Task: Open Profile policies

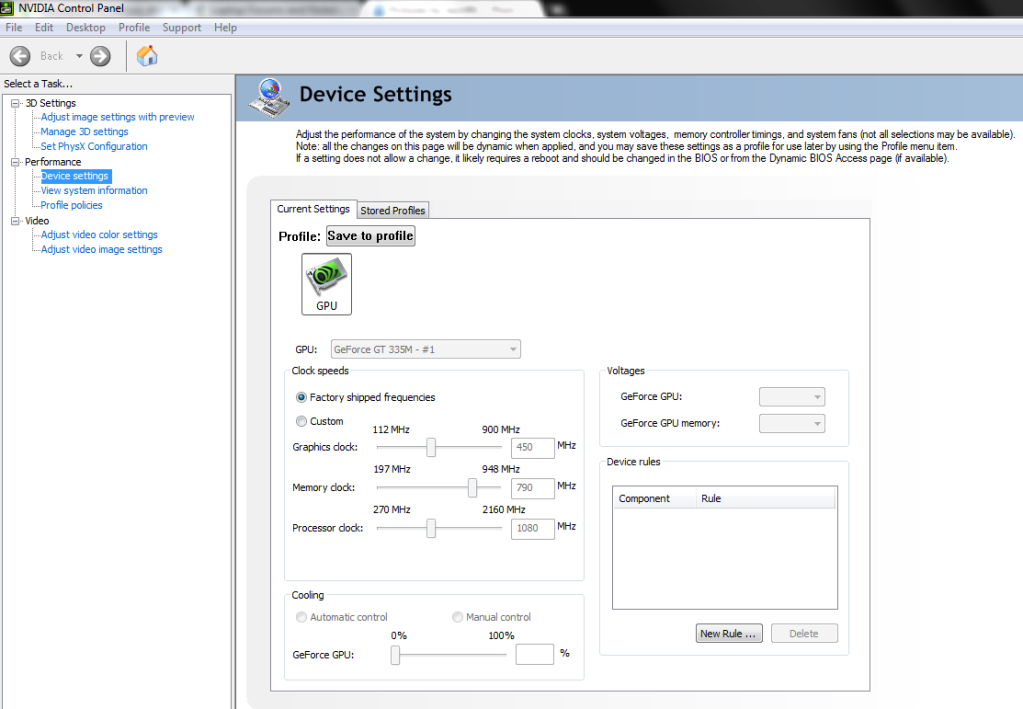Action: pos(72,205)
